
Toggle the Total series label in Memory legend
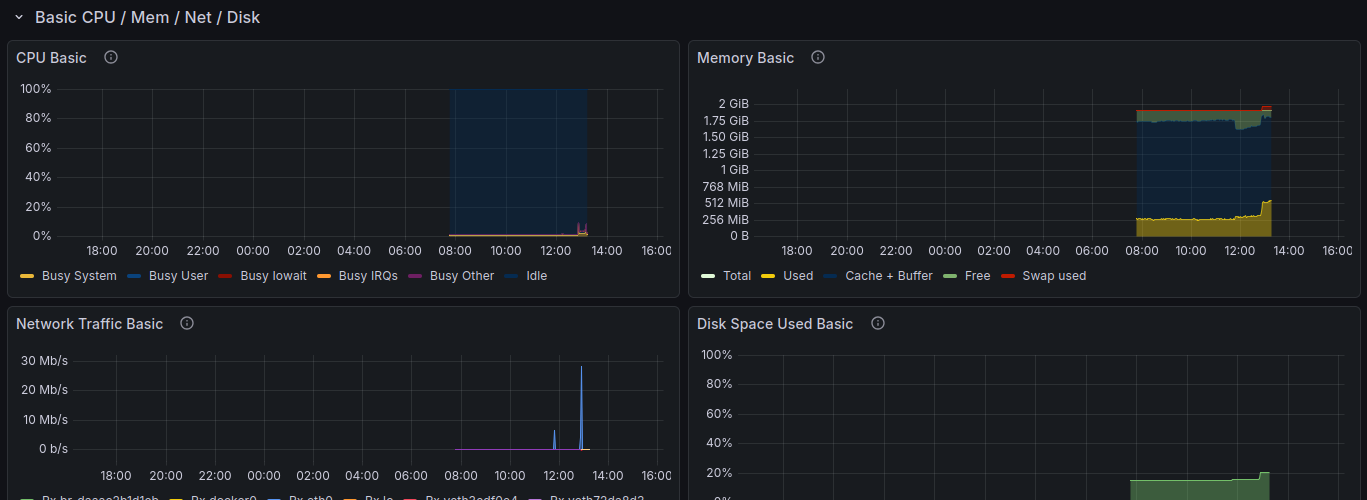coord(737,276)
